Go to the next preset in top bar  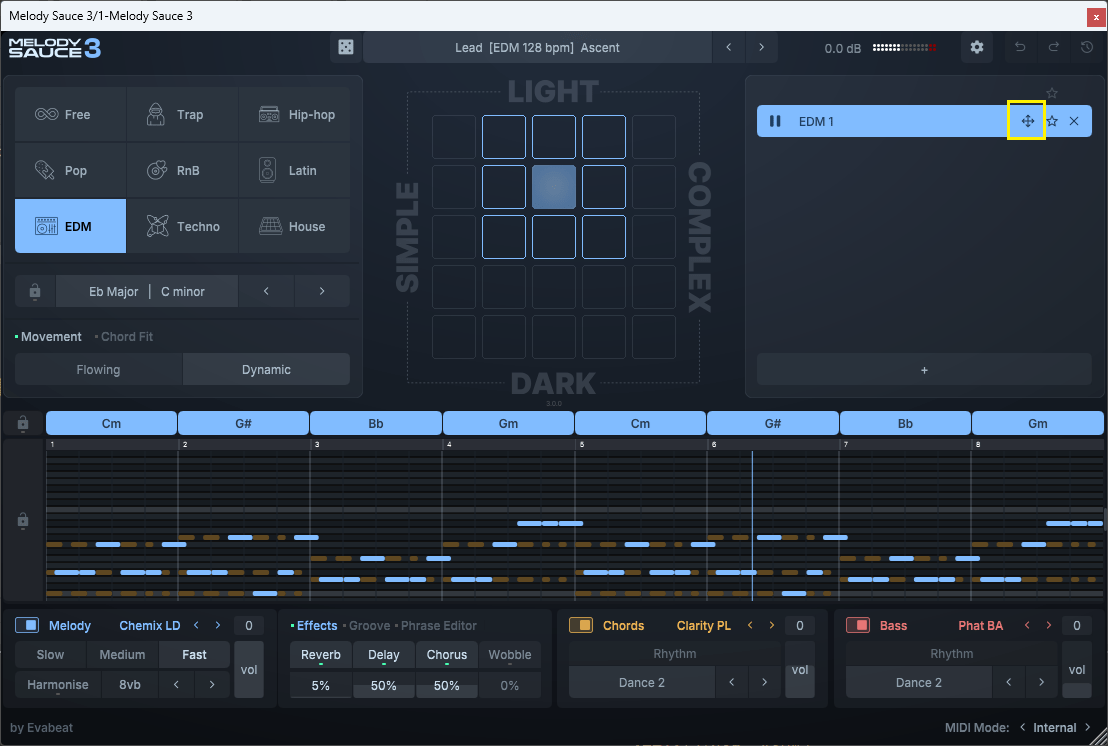click(762, 47)
